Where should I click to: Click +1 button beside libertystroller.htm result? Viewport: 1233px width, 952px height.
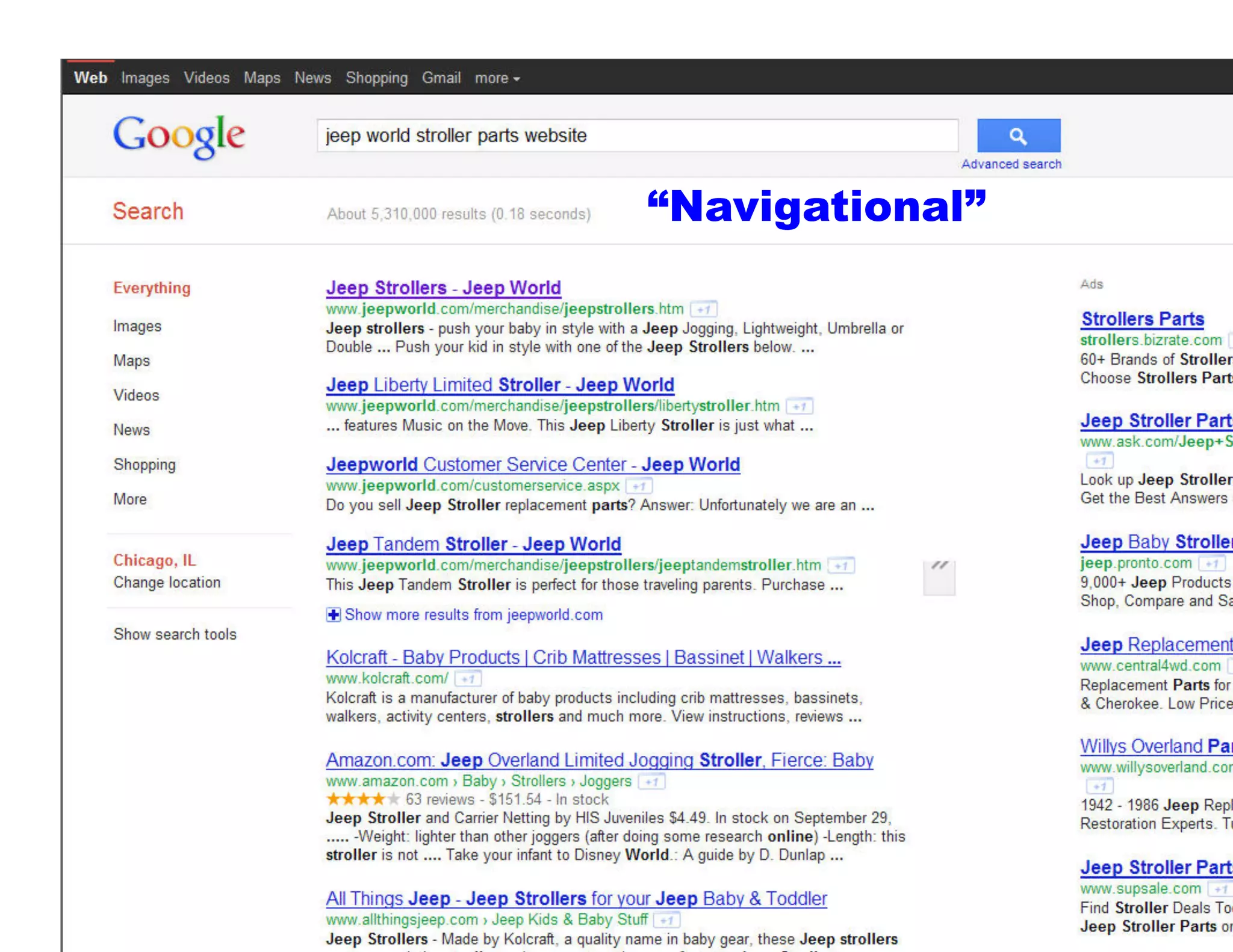(800, 406)
